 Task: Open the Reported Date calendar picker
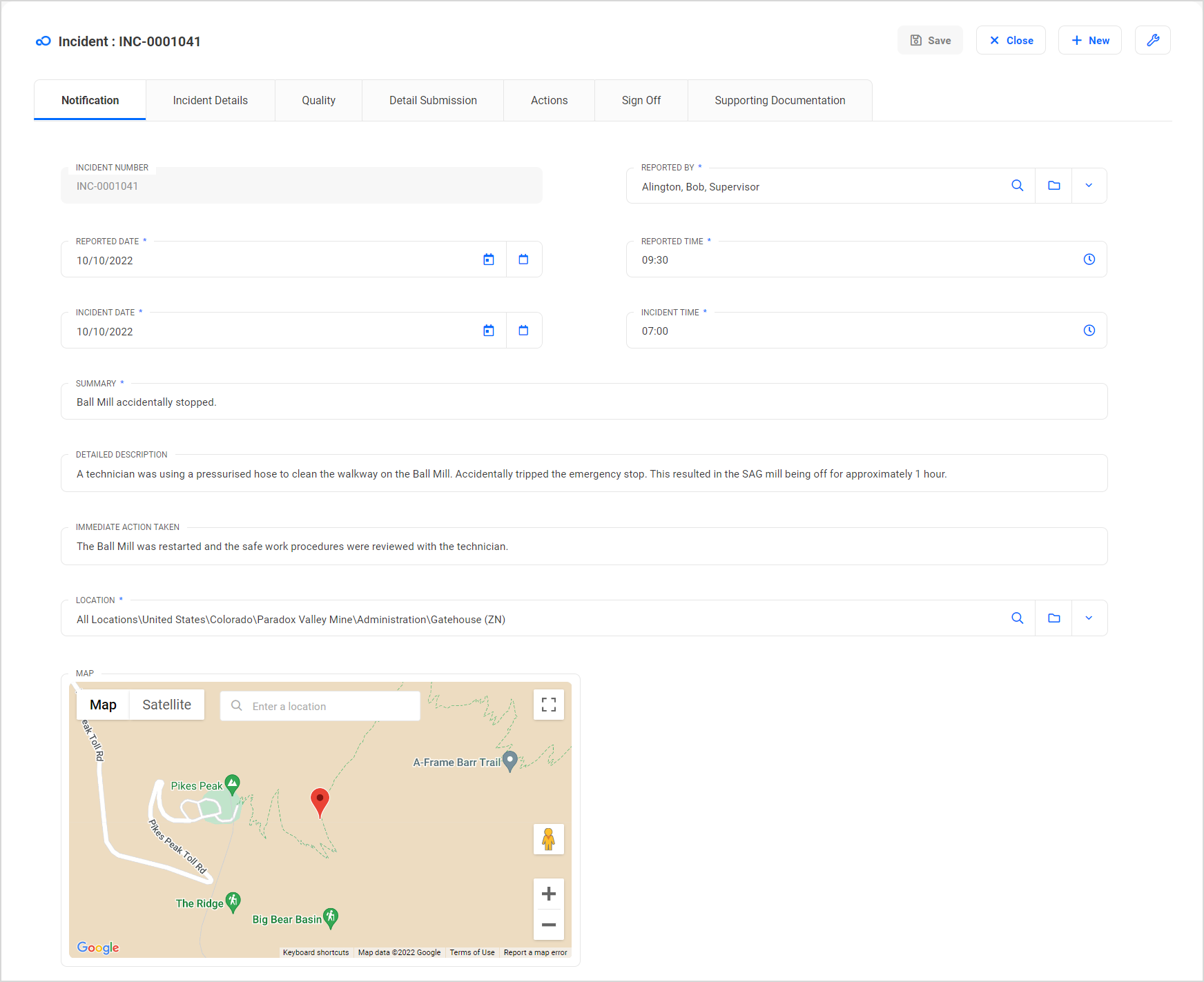coord(489,259)
